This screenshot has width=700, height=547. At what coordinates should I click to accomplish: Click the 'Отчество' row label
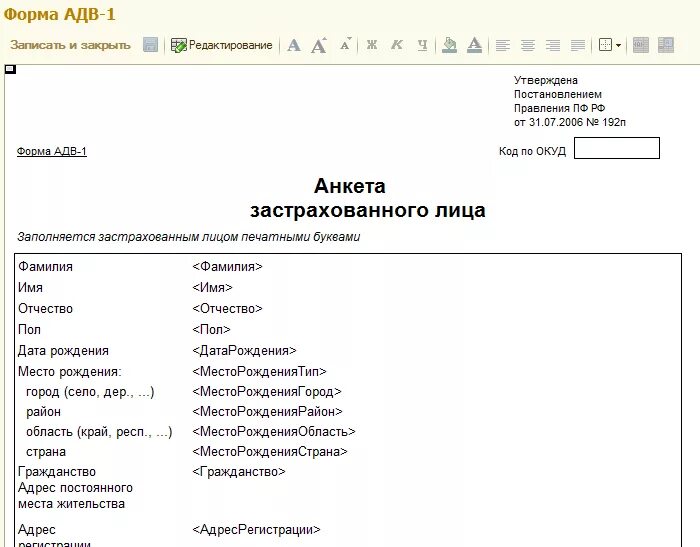point(46,309)
